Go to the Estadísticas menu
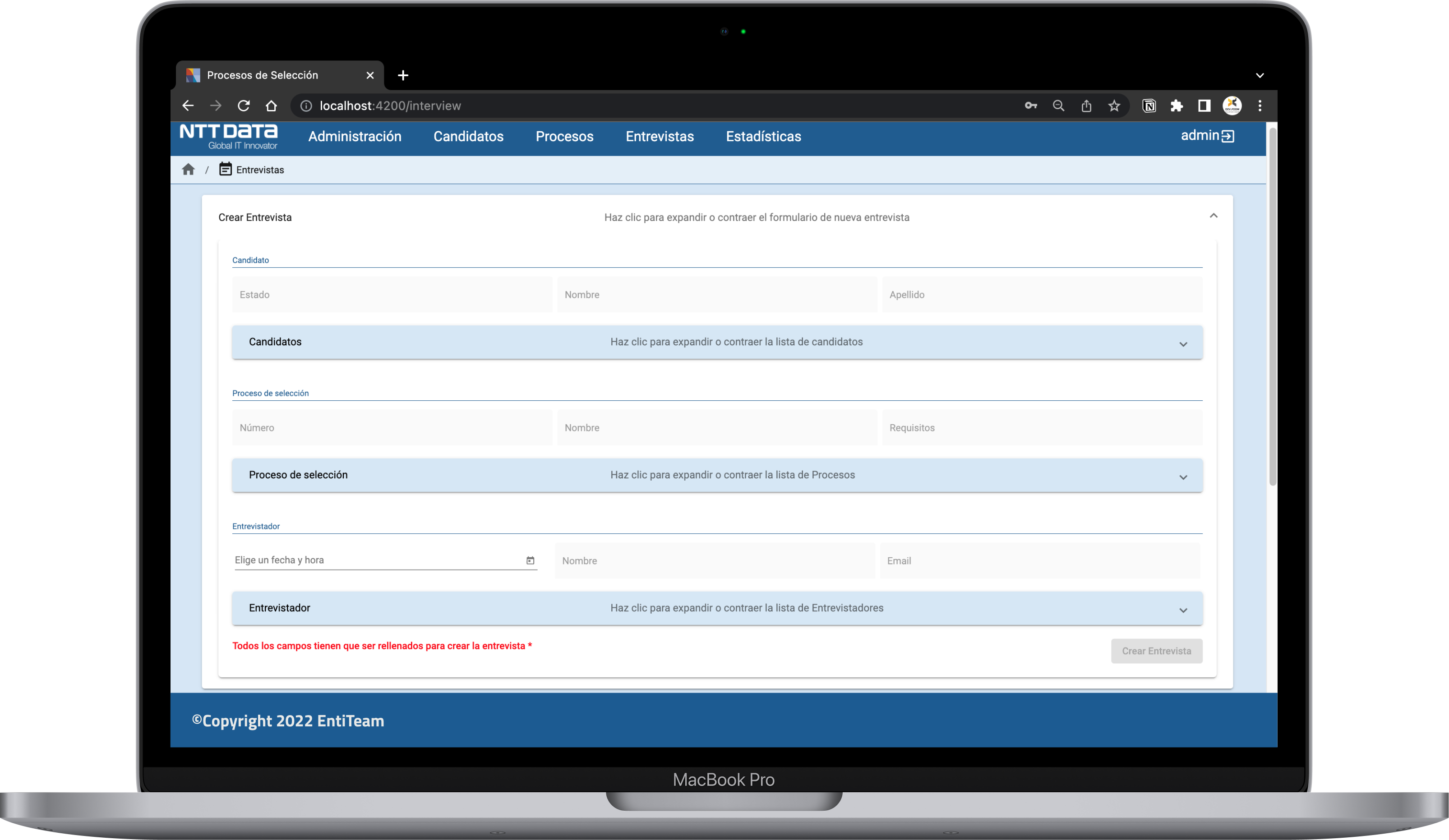This screenshot has width=1449, height=840. [x=763, y=137]
